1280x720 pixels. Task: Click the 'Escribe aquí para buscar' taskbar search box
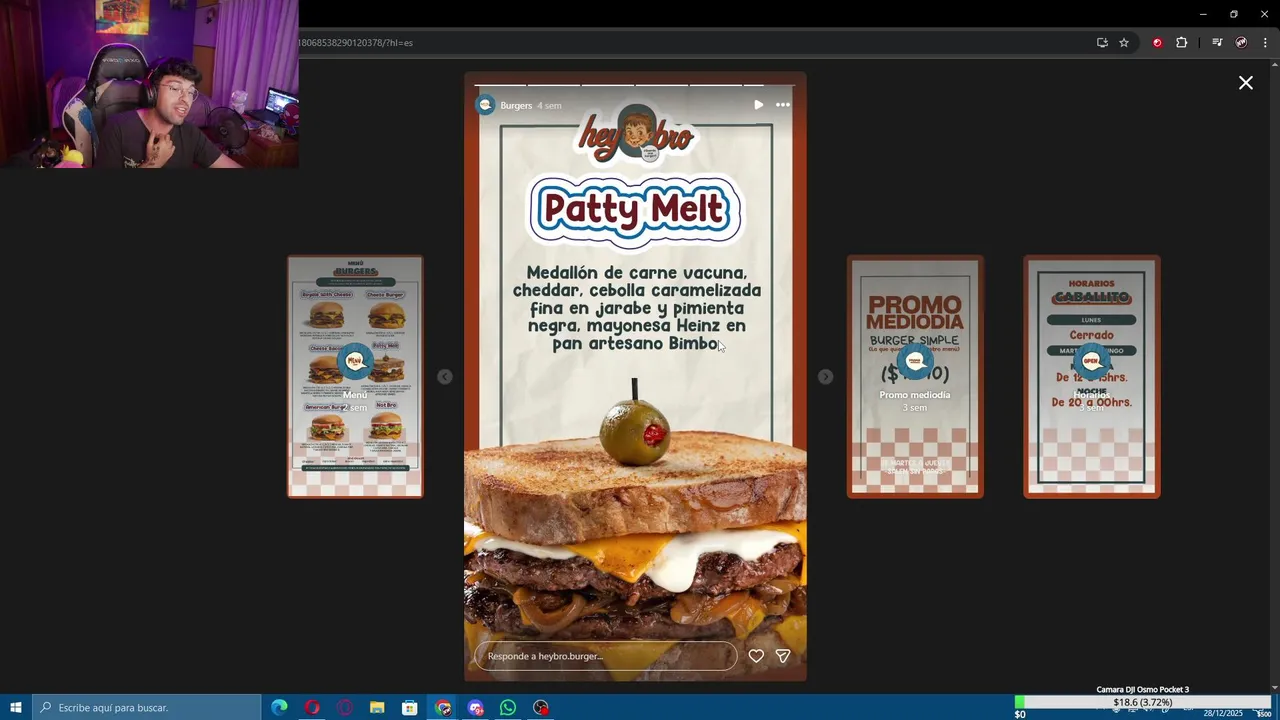click(x=147, y=708)
